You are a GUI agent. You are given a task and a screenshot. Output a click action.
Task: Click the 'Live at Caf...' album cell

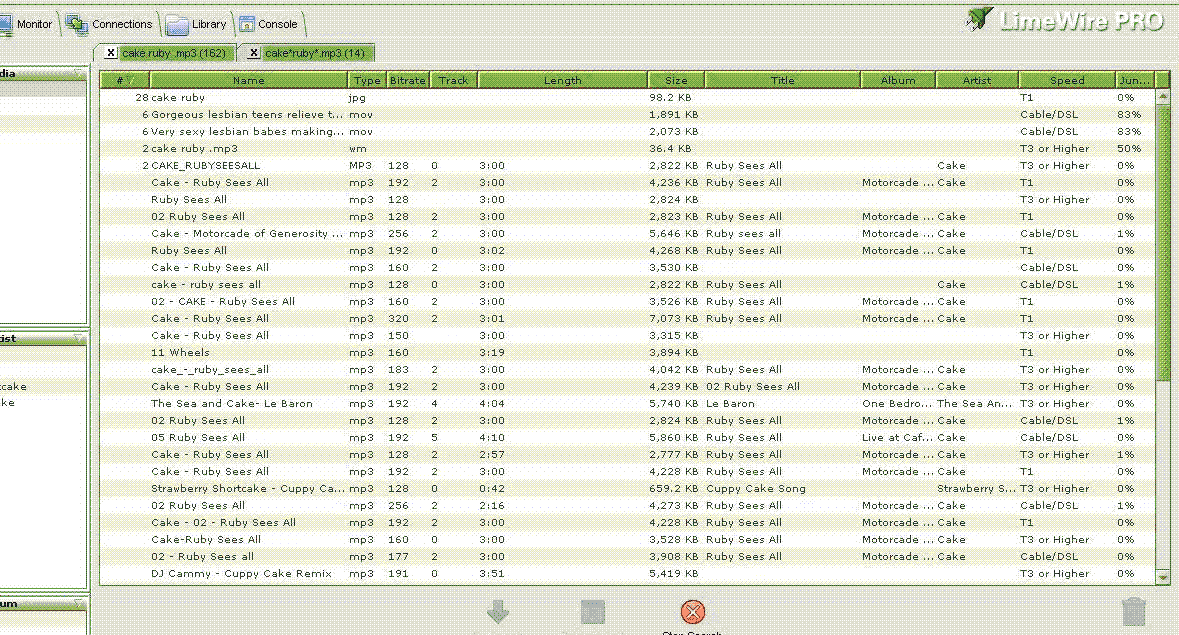coord(898,437)
